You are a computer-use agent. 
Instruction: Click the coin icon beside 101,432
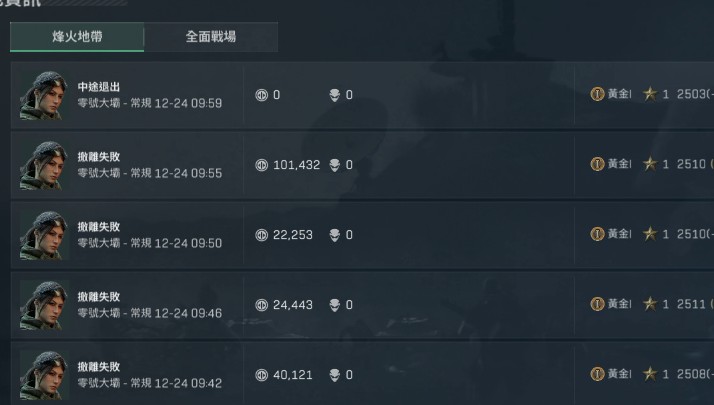(262, 165)
